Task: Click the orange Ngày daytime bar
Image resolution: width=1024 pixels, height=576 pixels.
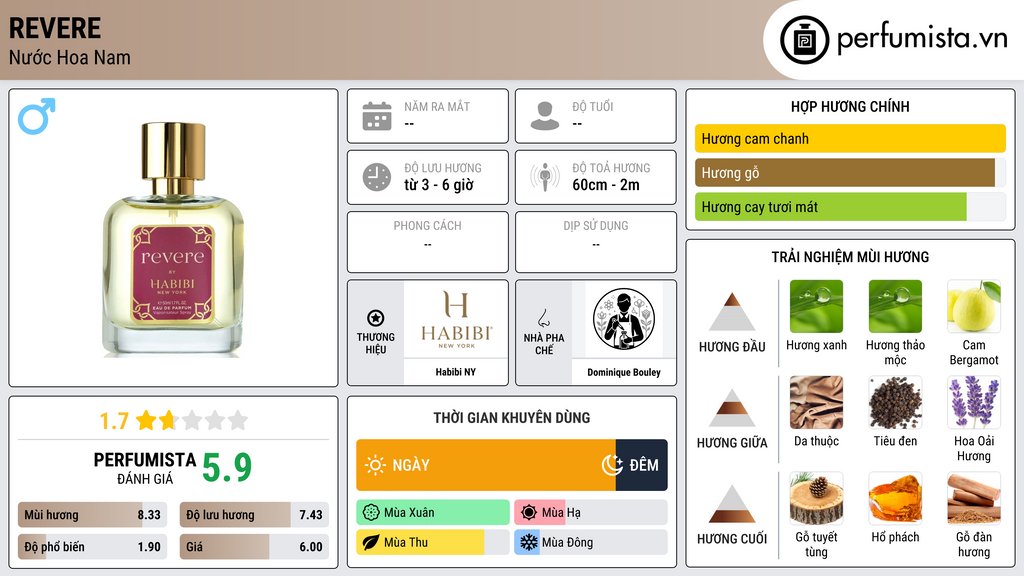Action: (486, 465)
